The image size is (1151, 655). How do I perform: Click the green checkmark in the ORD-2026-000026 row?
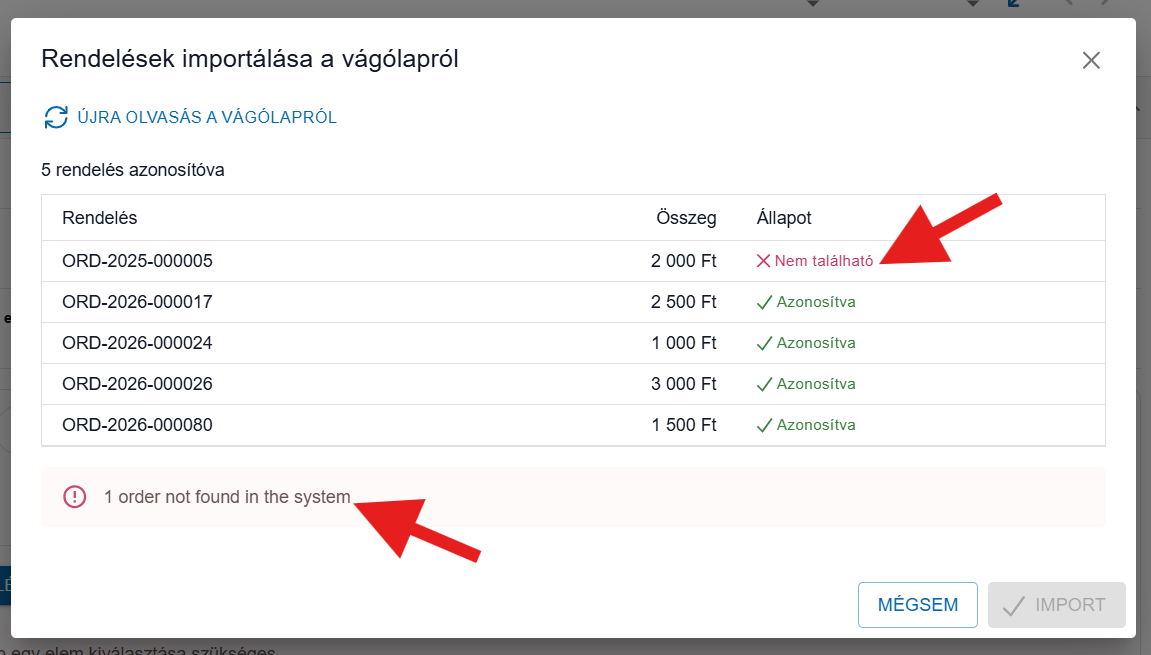[x=764, y=384]
